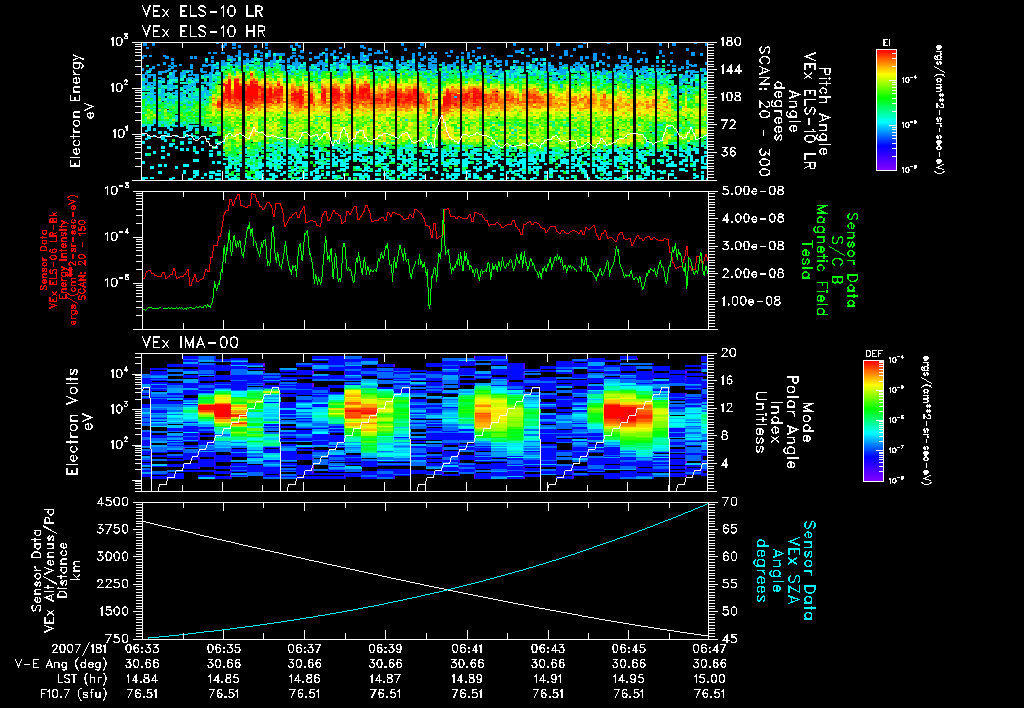Click the '55' SZA tick label

point(729,584)
